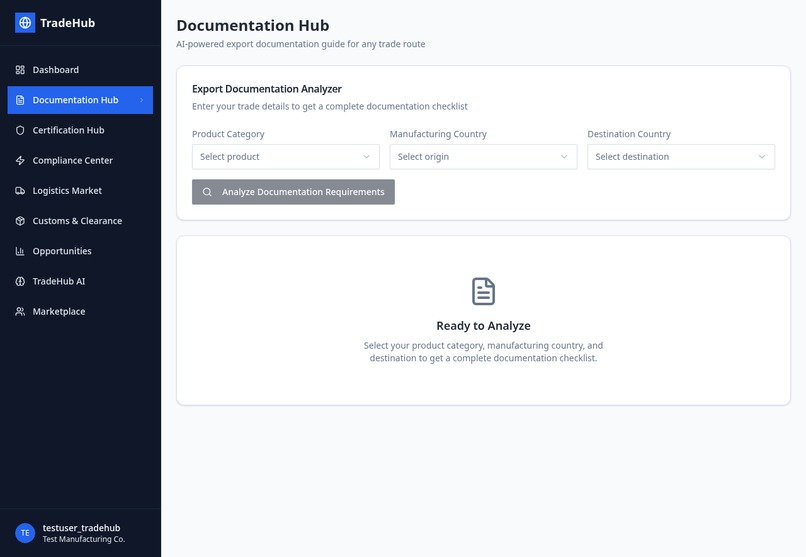Click the Opportunities chart icon
Viewport: 806px width, 557px height.
(20, 251)
